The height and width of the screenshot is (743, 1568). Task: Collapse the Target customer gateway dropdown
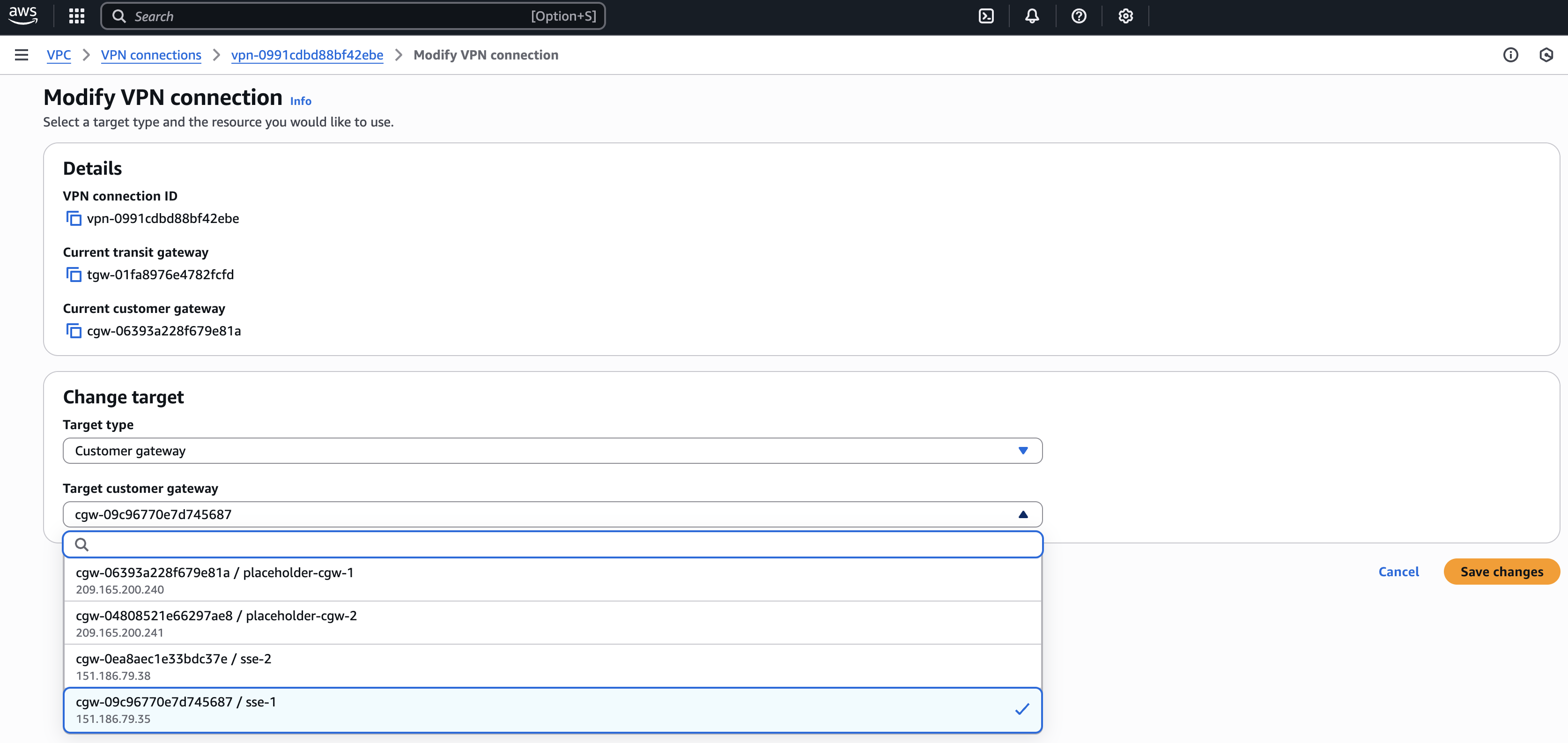[x=552, y=514]
